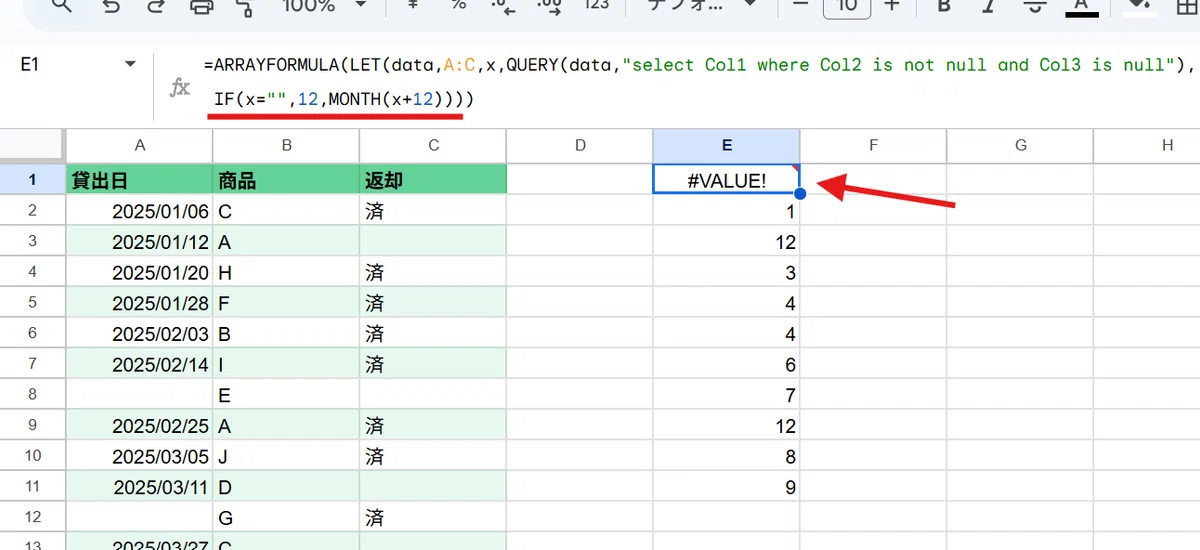The width and height of the screenshot is (1200, 550).
Task: Select column G header
Action: tap(1020, 145)
